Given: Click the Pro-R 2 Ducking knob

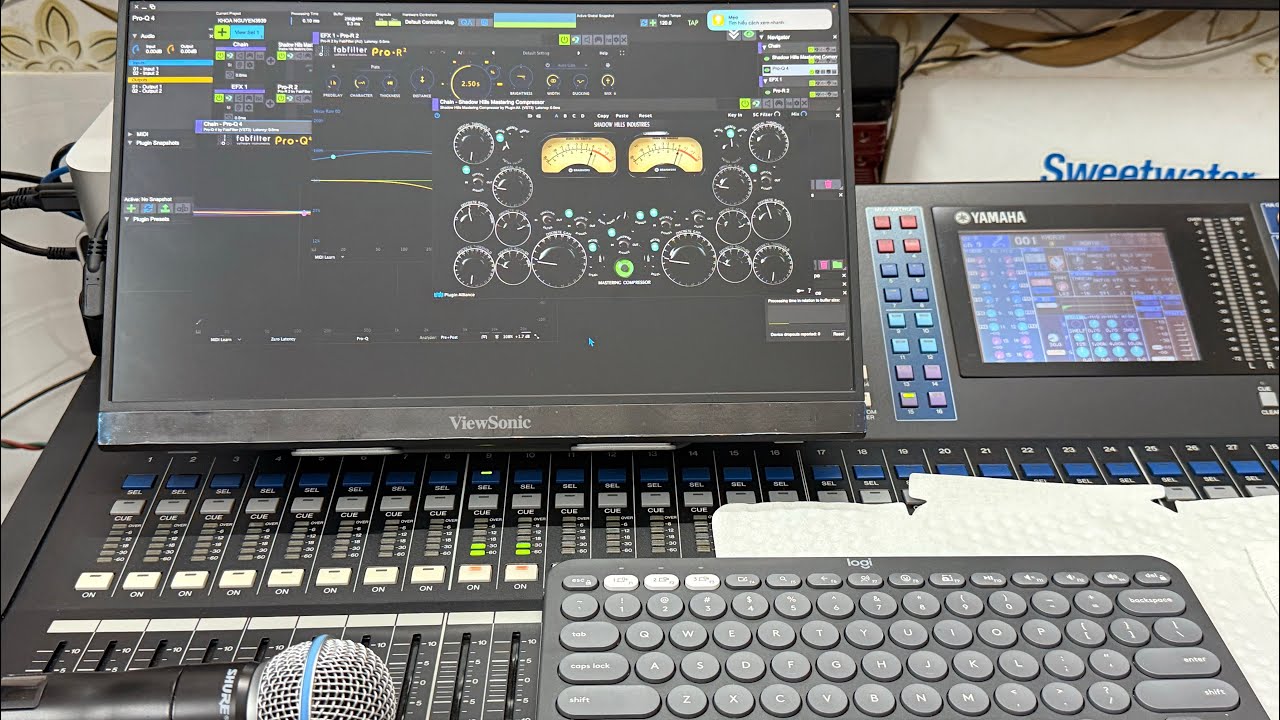Looking at the screenshot, I should pyautogui.click(x=580, y=81).
